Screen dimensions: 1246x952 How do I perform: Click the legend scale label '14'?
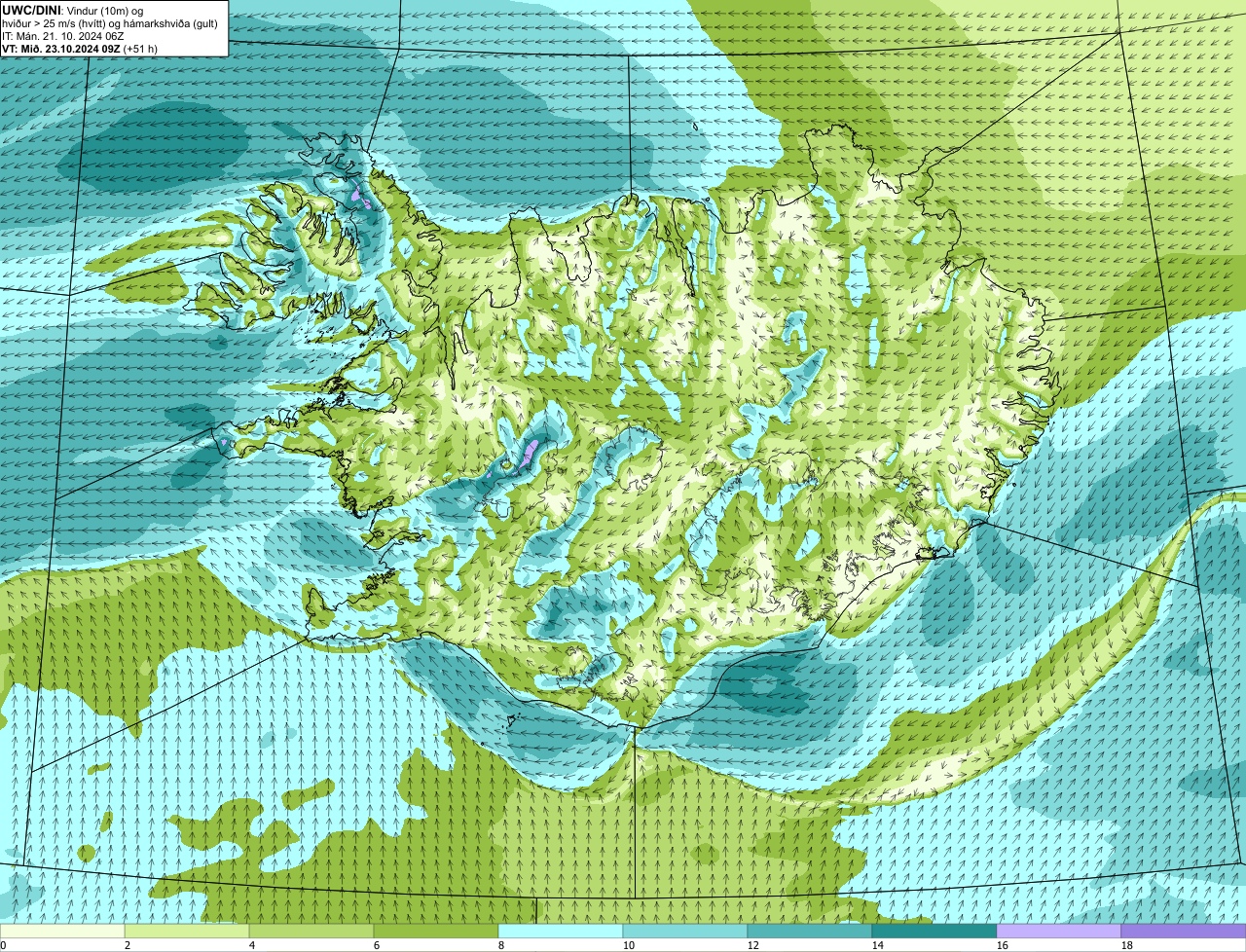[878, 945]
